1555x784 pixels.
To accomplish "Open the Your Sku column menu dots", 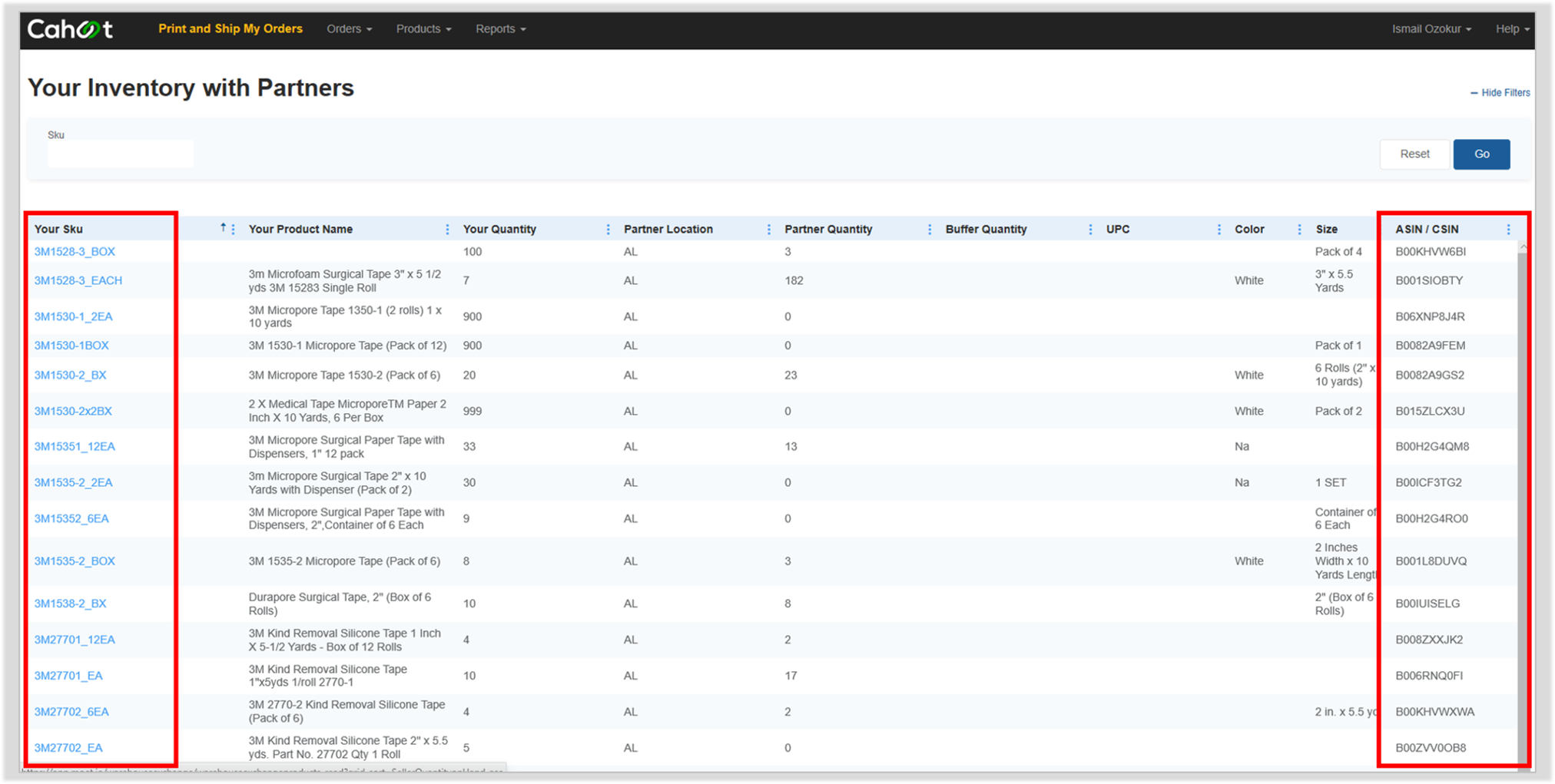I will click(x=233, y=229).
